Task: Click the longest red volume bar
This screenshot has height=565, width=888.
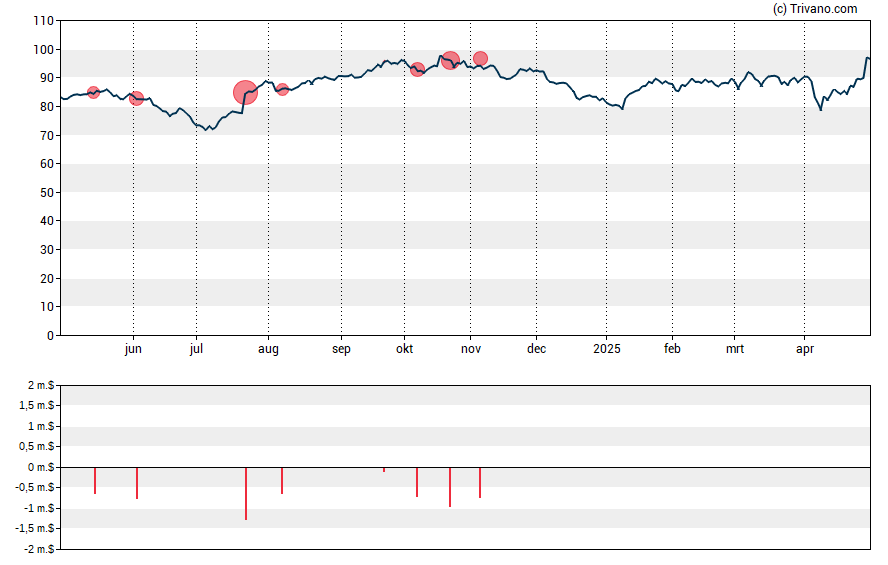Action: point(246,494)
